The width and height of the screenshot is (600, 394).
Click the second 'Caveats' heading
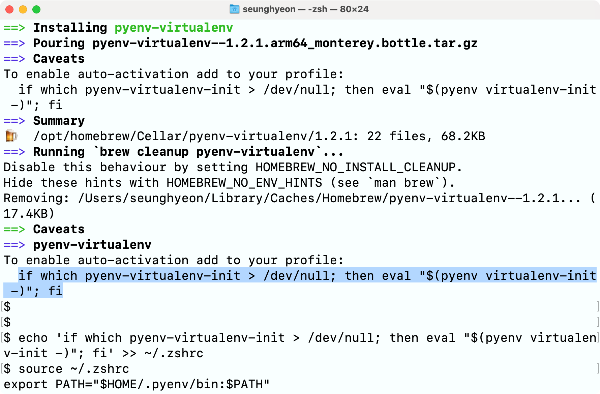pos(59,229)
